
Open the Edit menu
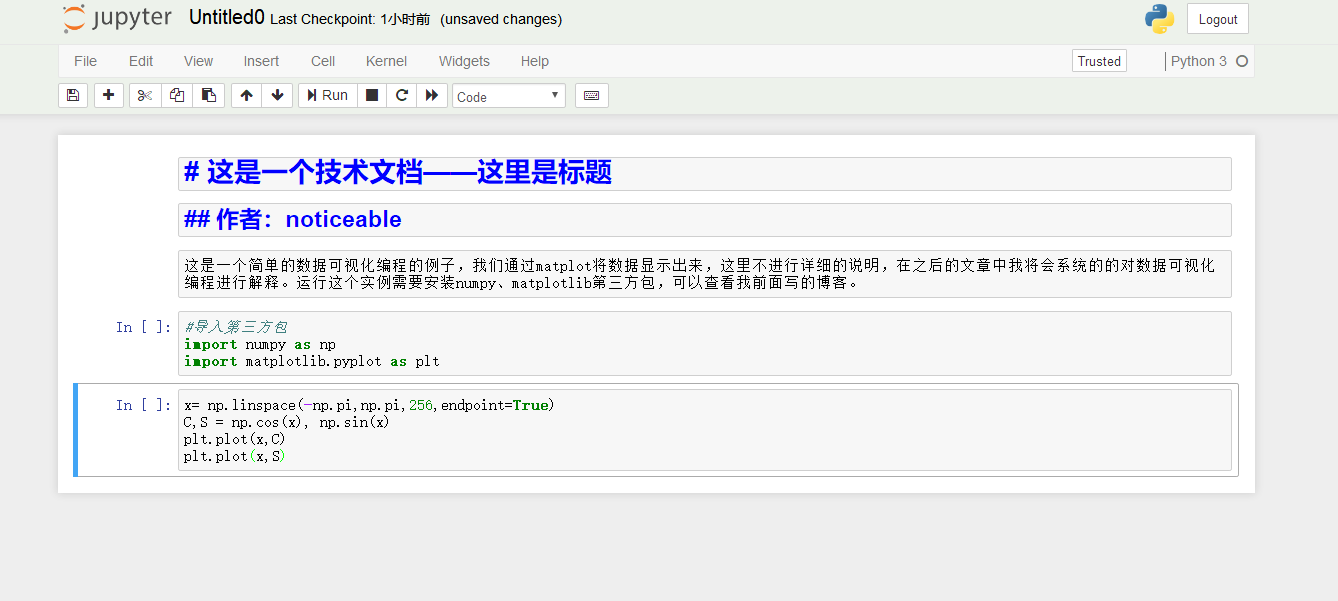coord(141,61)
